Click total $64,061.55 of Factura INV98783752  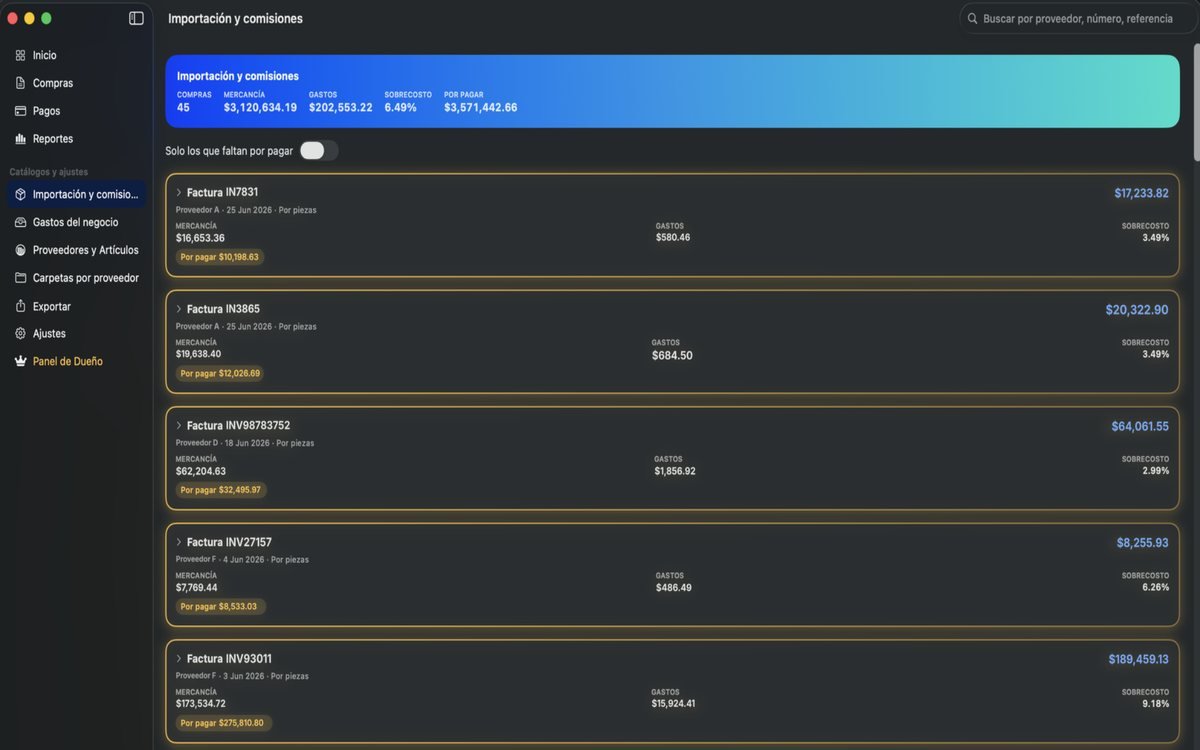pyautogui.click(x=1140, y=426)
